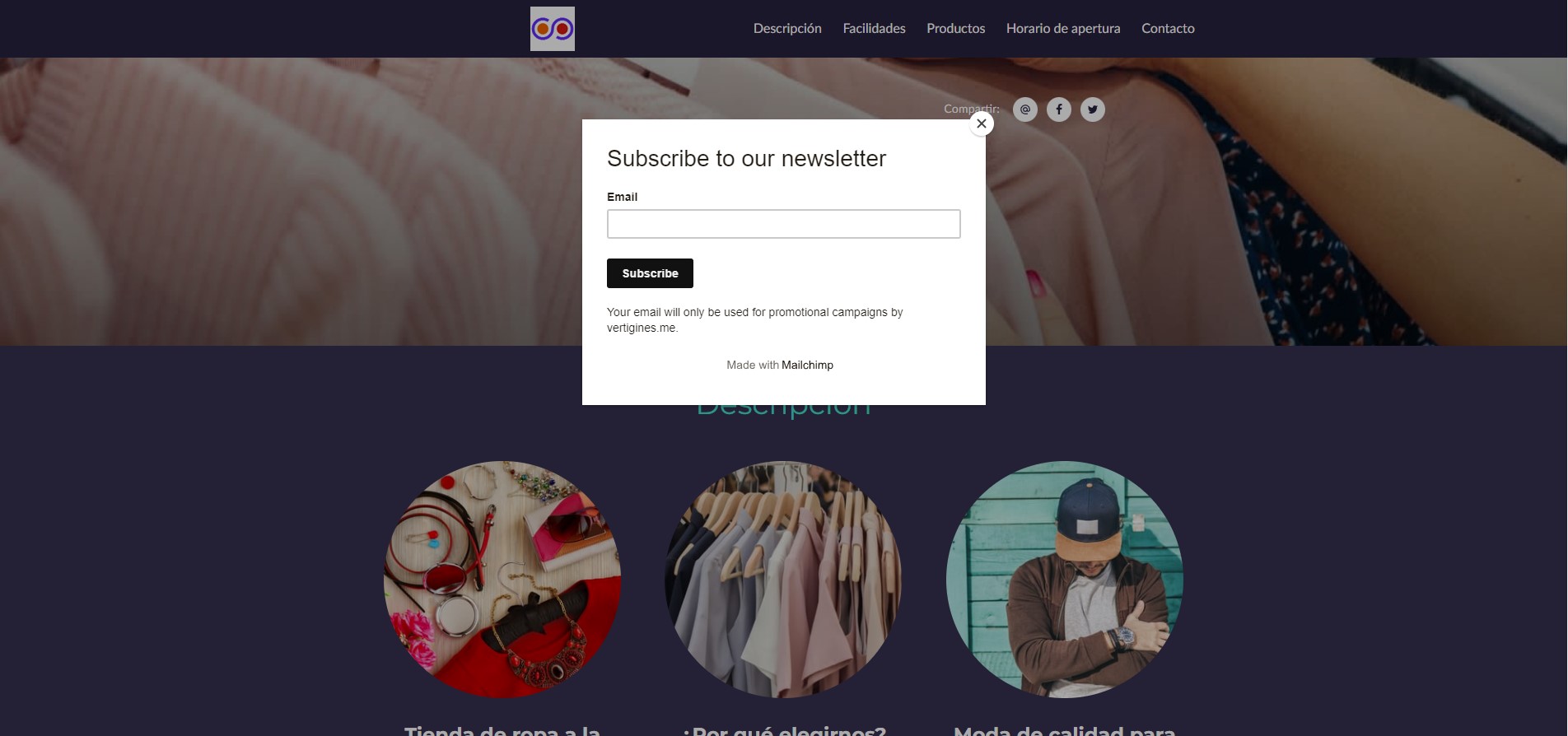Open the Descripción menu item
Image resolution: width=1568 pixels, height=736 pixels.
tap(787, 29)
